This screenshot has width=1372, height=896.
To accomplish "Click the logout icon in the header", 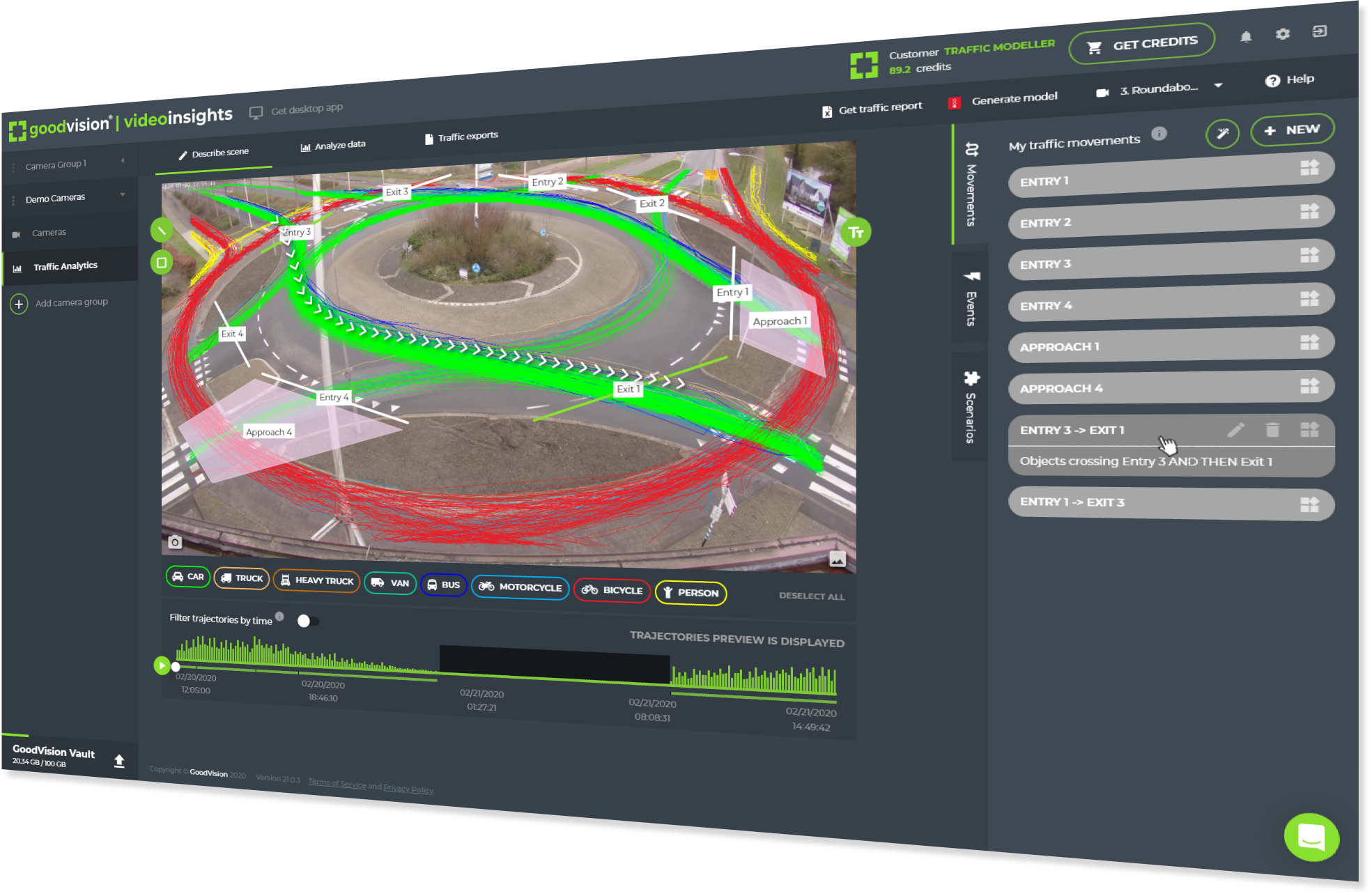I will (1320, 31).
